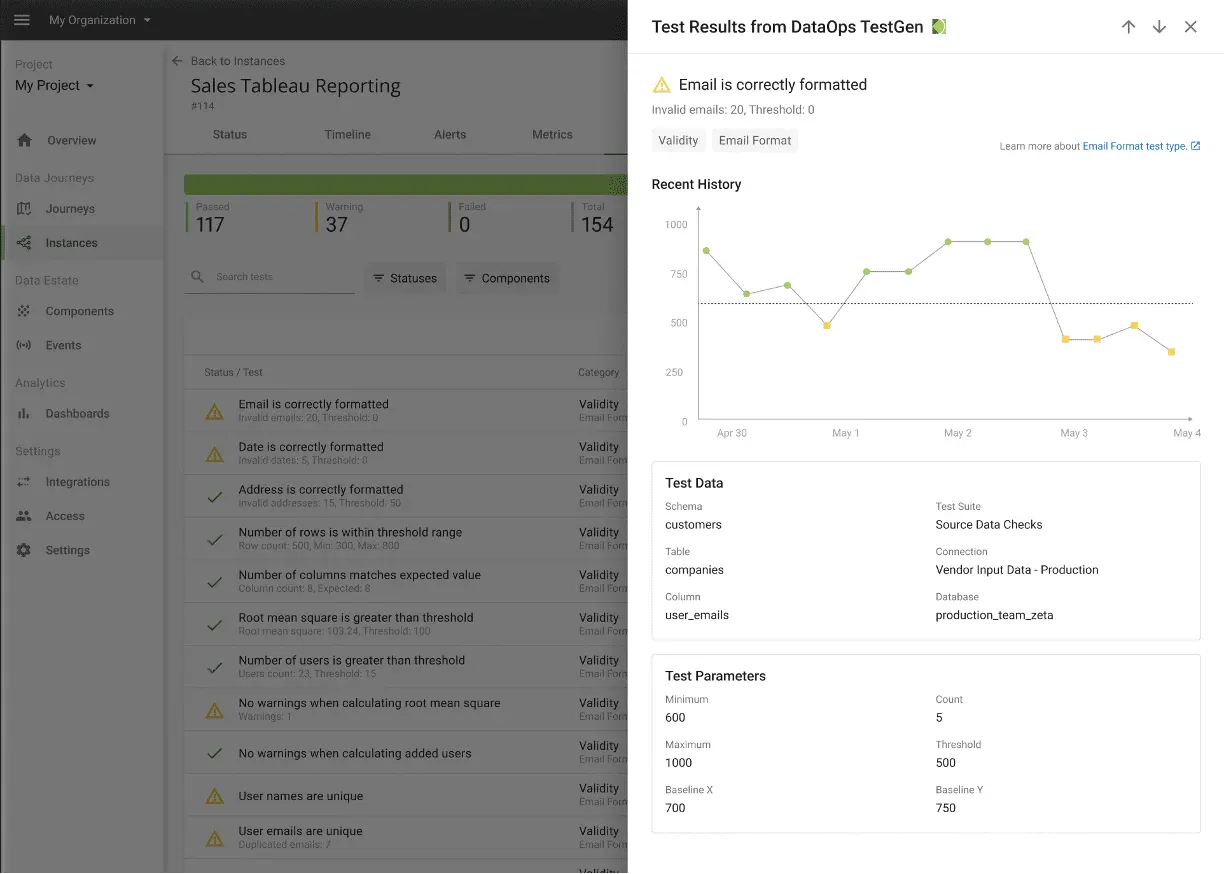
Task: Open the hamburger navigation menu
Action: coord(22,20)
